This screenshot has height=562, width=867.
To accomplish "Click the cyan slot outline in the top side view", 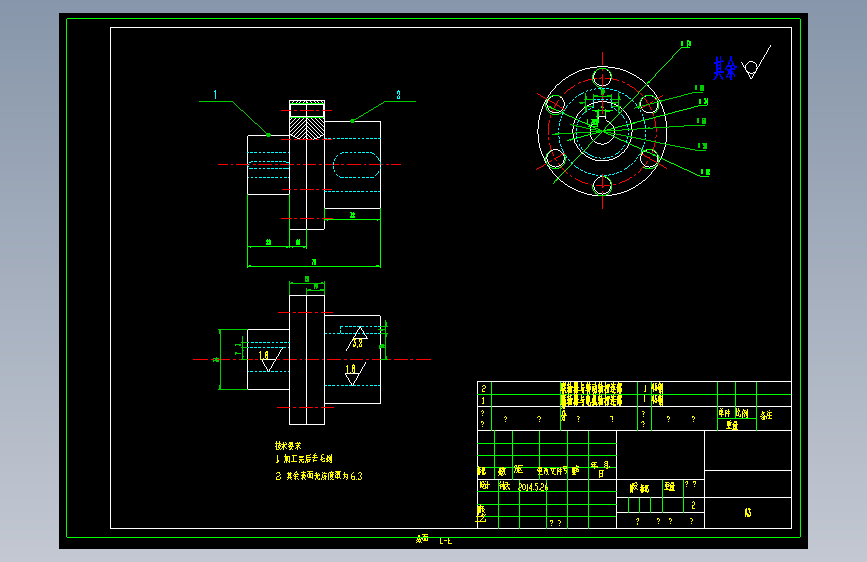I will point(357,165).
